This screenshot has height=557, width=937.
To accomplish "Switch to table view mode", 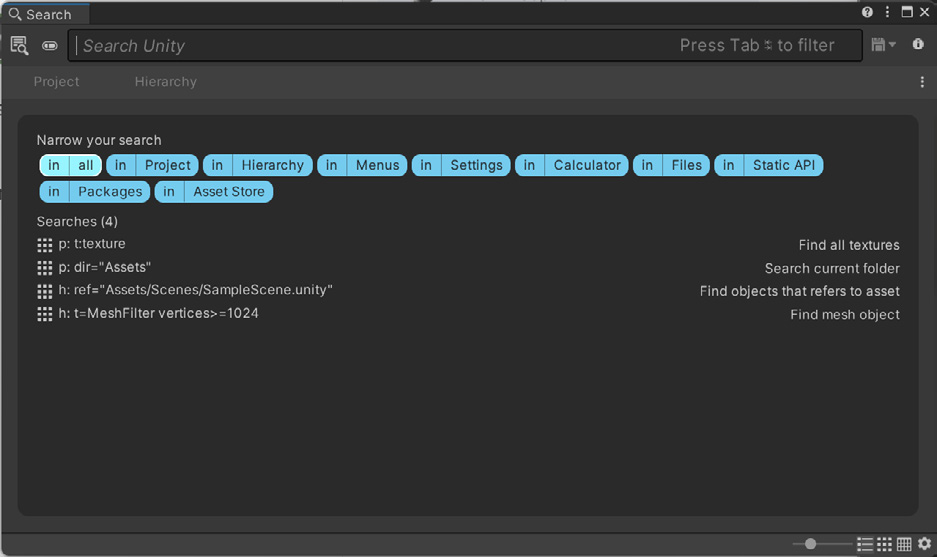I will point(904,544).
